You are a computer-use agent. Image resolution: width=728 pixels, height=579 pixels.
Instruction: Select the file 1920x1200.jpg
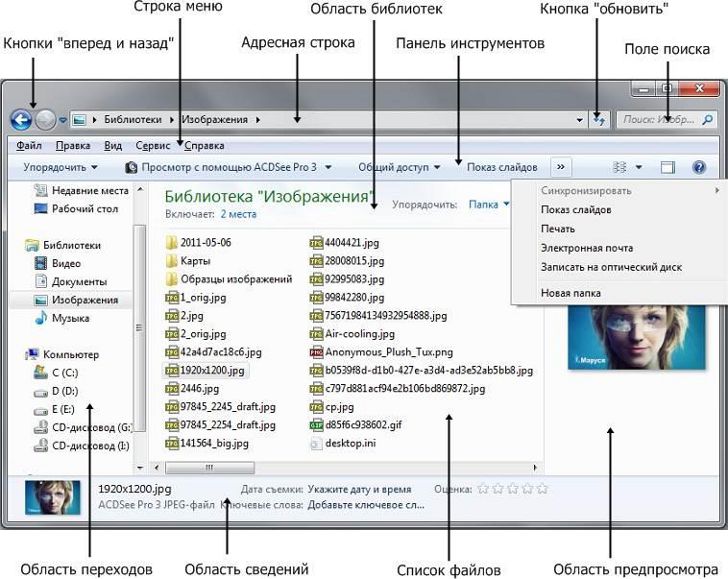pyautogui.click(x=206, y=371)
